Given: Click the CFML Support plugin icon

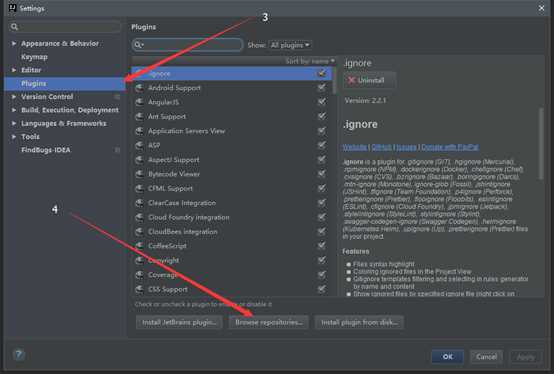Looking at the screenshot, I should coord(140,189).
